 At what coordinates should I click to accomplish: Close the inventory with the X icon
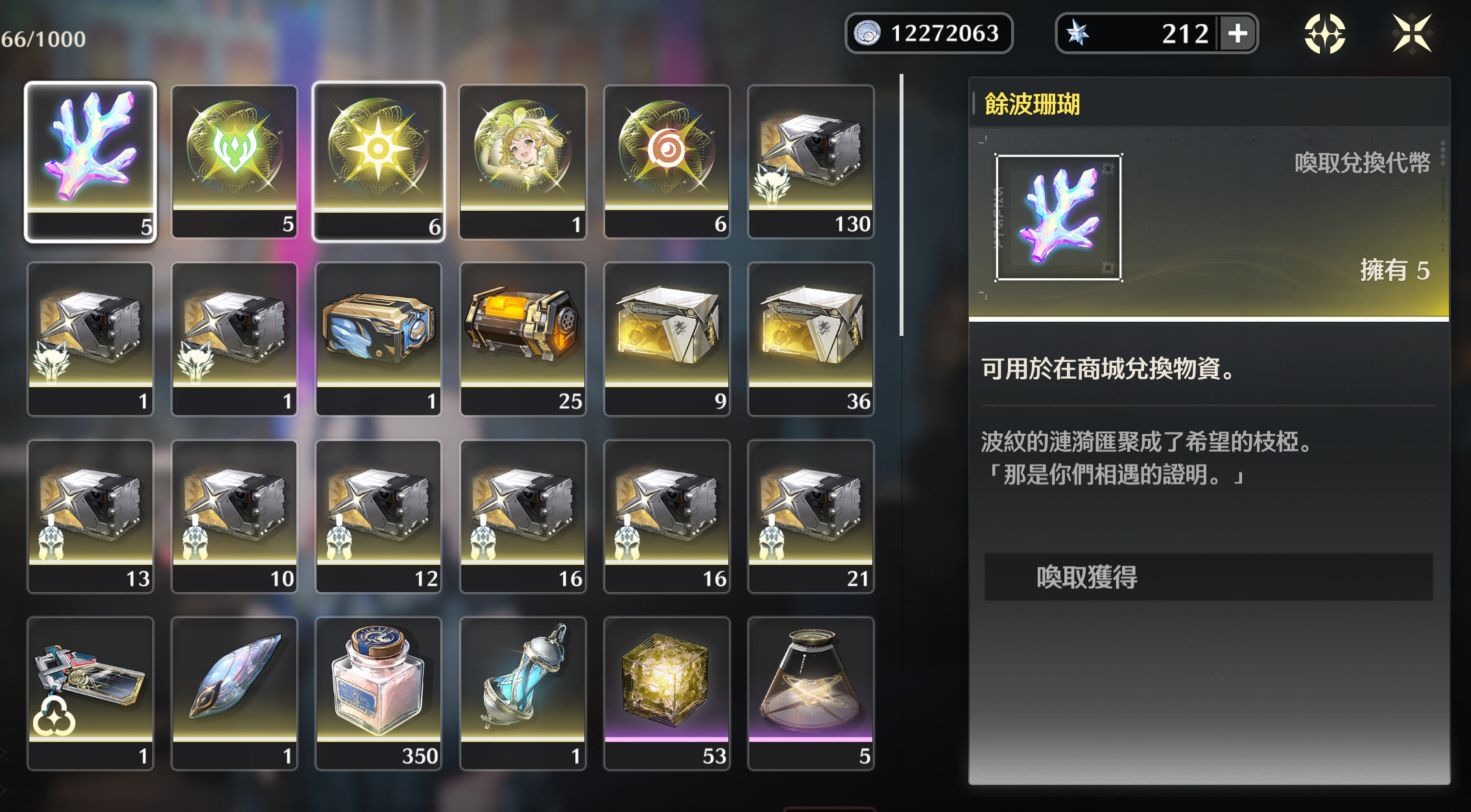[x=1412, y=33]
